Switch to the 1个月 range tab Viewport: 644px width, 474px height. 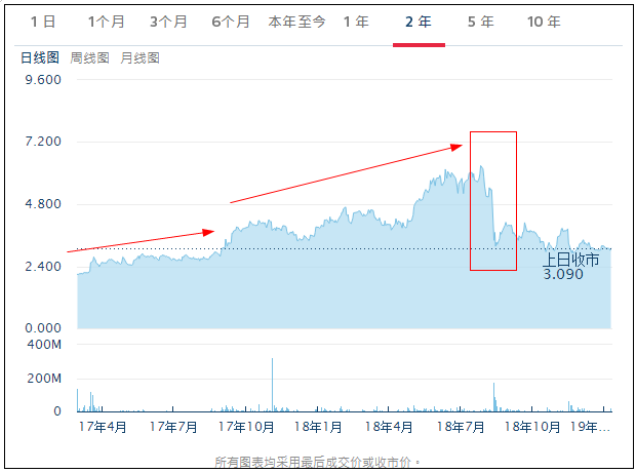105,22
